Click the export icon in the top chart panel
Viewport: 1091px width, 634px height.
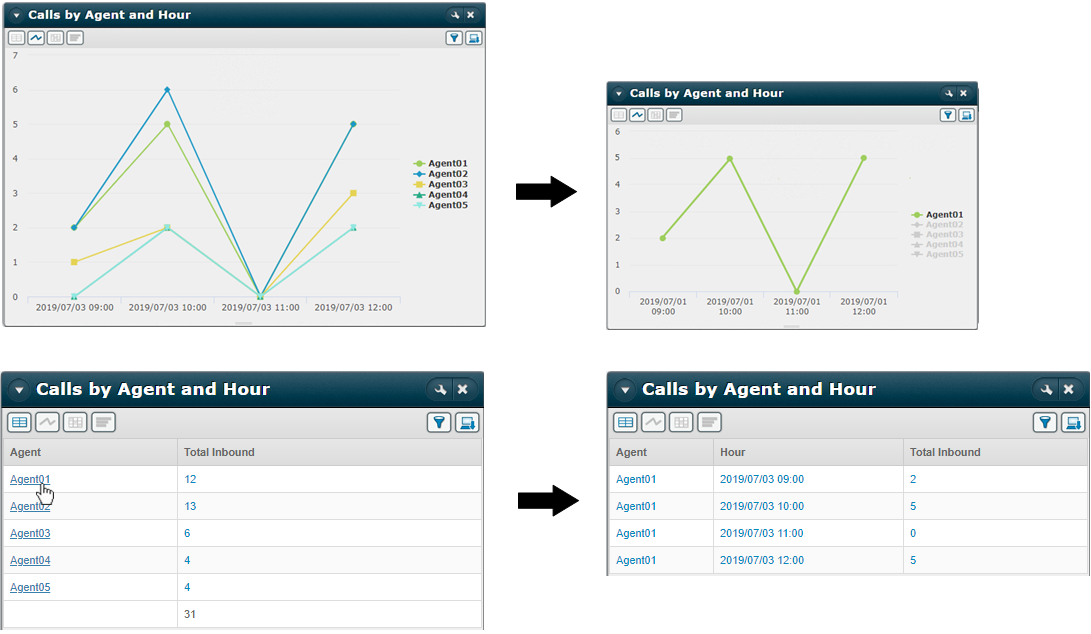472,37
